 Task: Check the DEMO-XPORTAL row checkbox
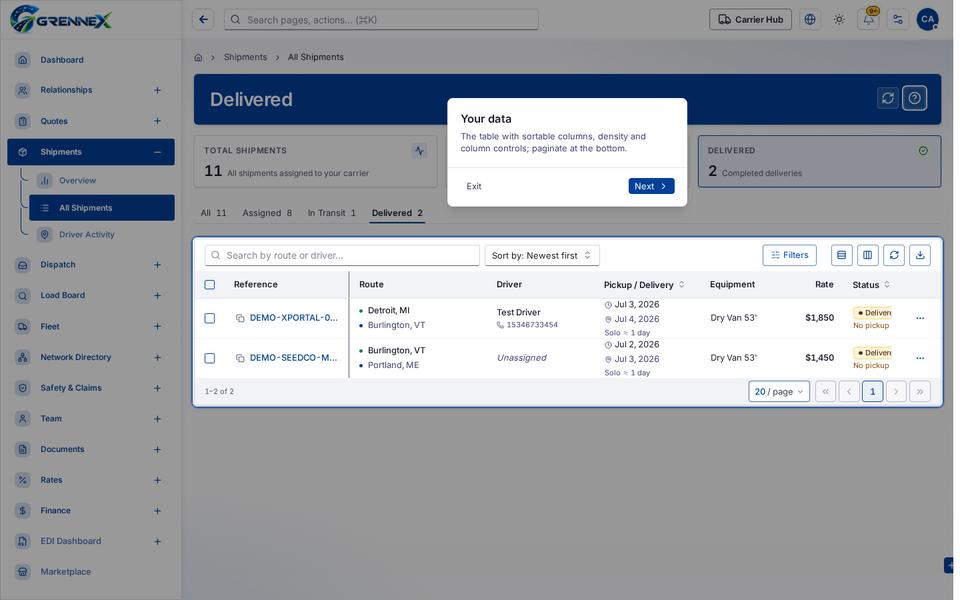click(210, 318)
